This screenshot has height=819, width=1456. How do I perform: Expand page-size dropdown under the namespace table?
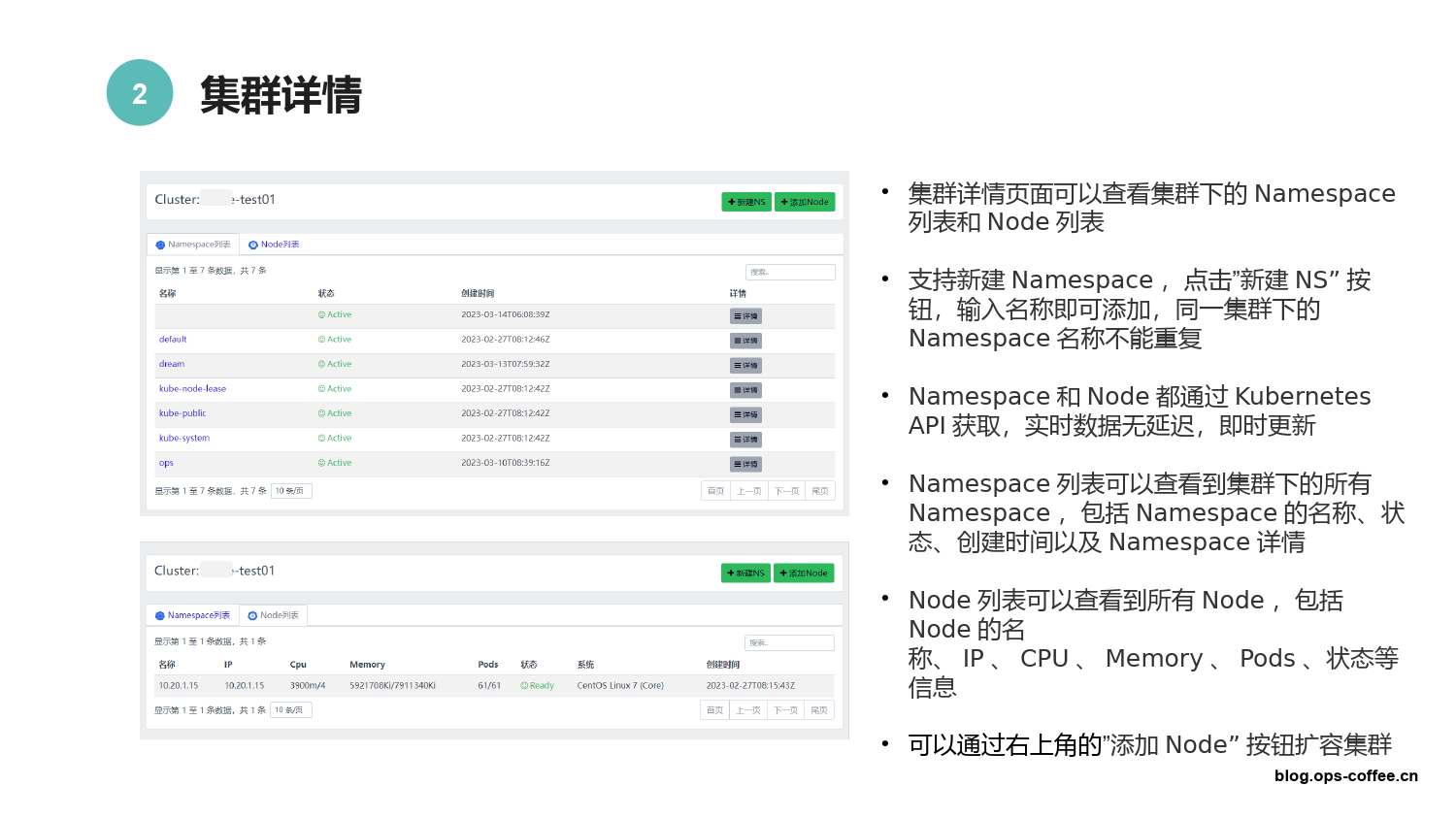[x=291, y=491]
